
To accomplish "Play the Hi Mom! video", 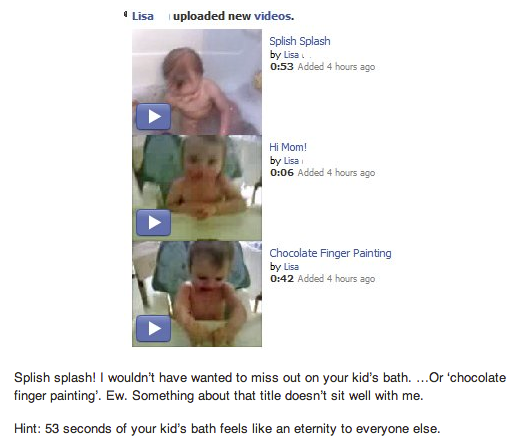I will tap(153, 222).
